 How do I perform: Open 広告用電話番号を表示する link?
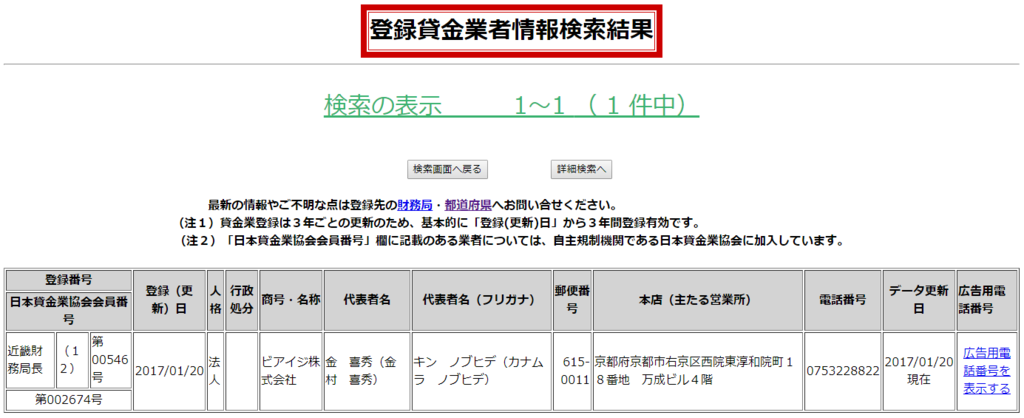tap(987, 371)
